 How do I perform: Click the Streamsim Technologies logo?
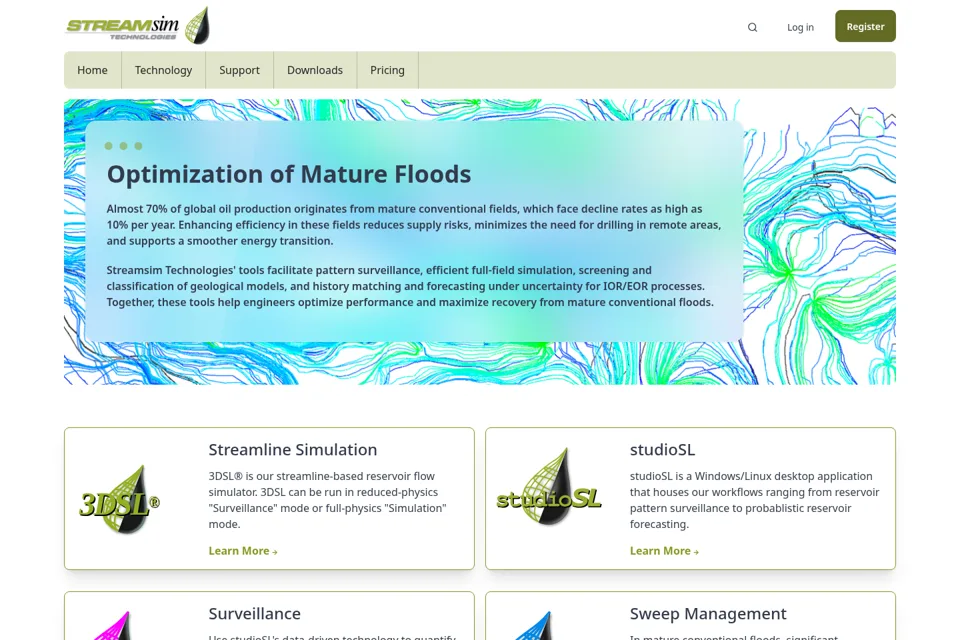[138, 26]
